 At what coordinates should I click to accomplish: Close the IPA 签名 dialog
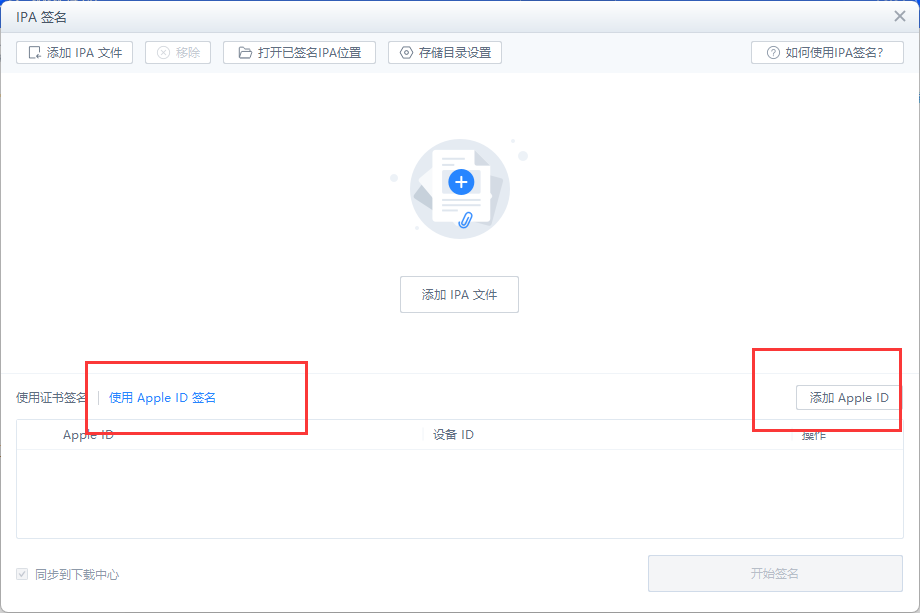899,16
